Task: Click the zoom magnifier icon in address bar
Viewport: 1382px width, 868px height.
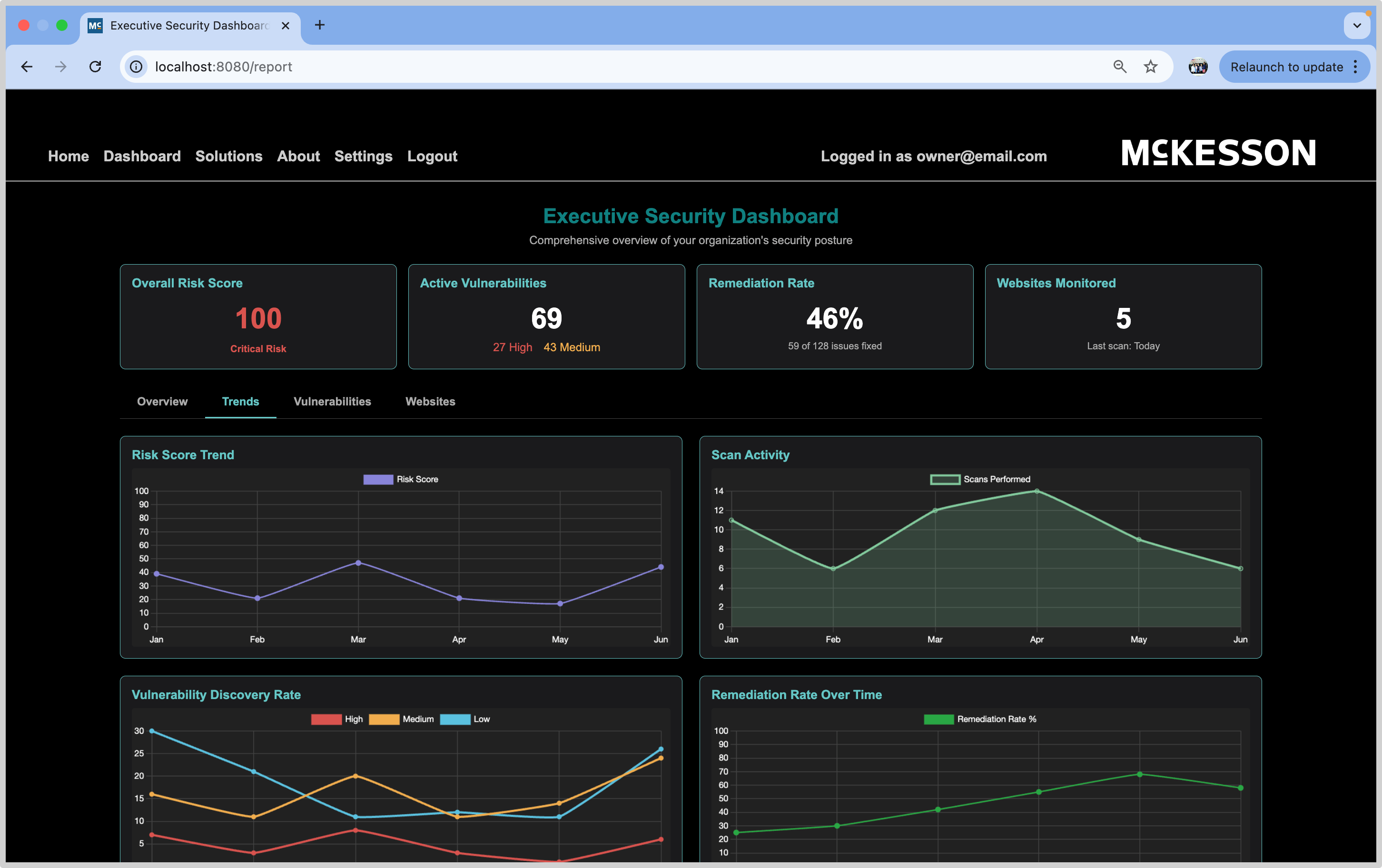Action: 1120,67
